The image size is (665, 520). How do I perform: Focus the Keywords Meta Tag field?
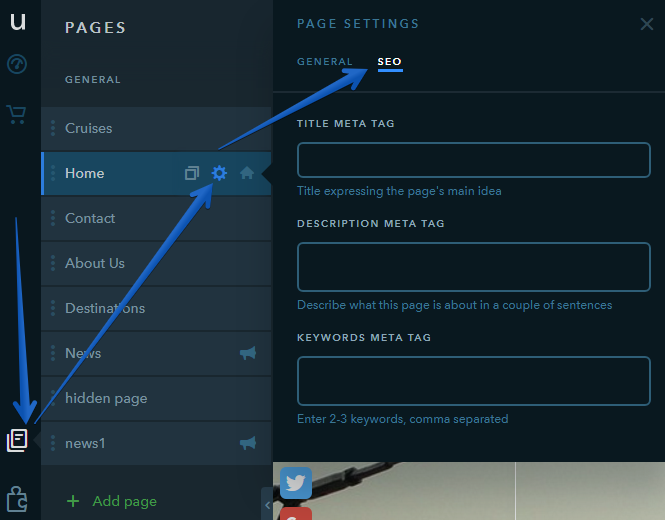[474, 381]
